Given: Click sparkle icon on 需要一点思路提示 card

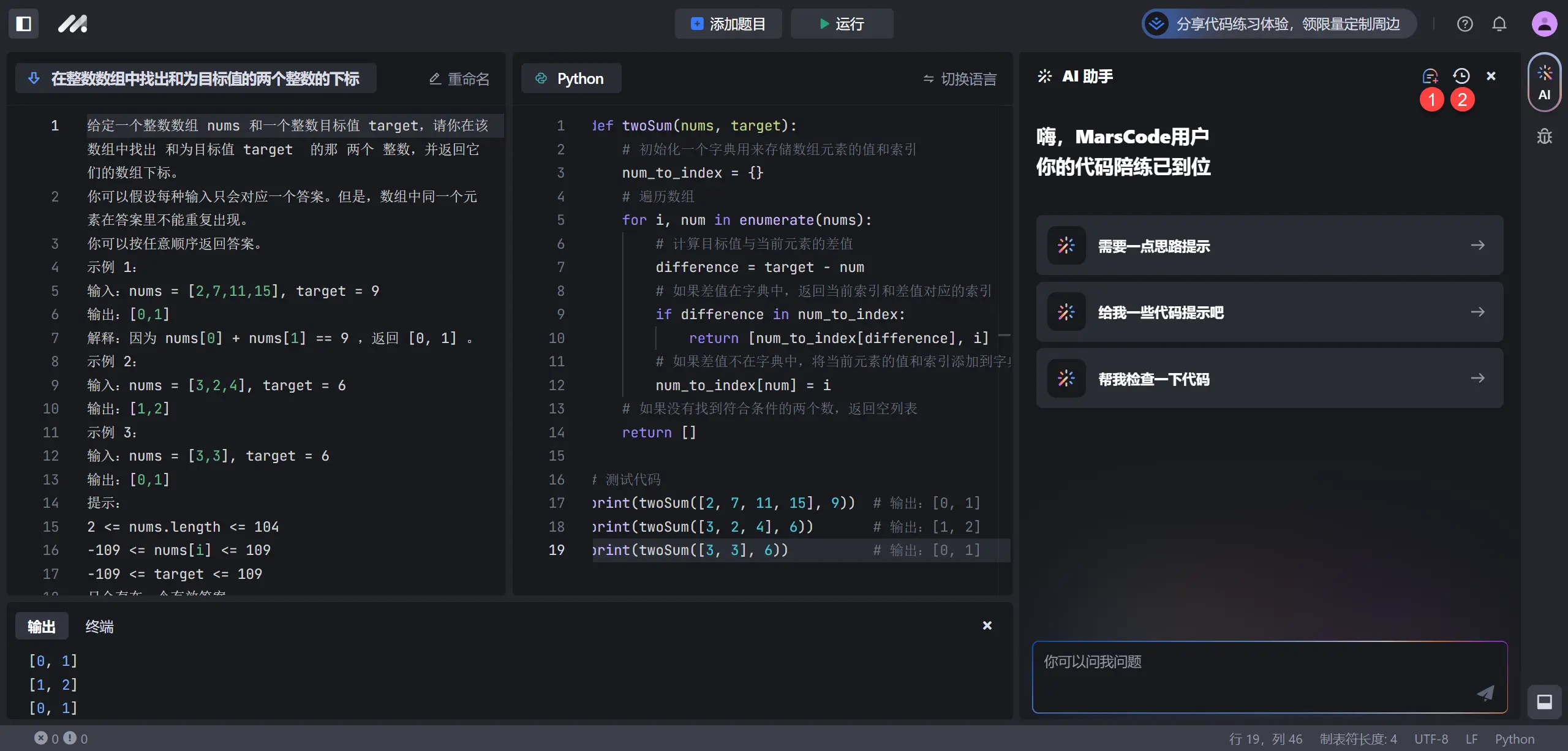Looking at the screenshot, I should pyautogui.click(x=1066, y=245).
